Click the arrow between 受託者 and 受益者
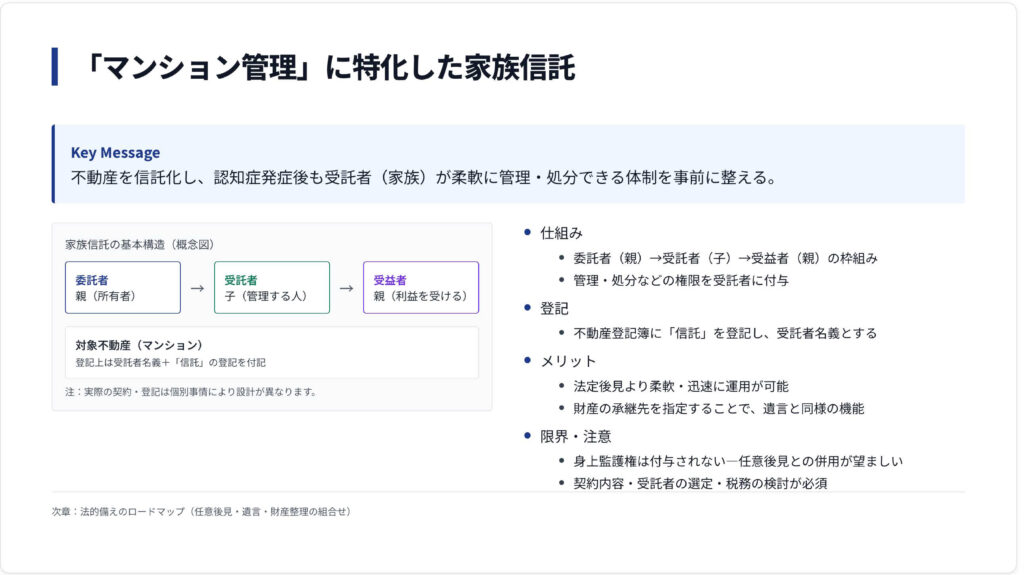 [346, 288]
